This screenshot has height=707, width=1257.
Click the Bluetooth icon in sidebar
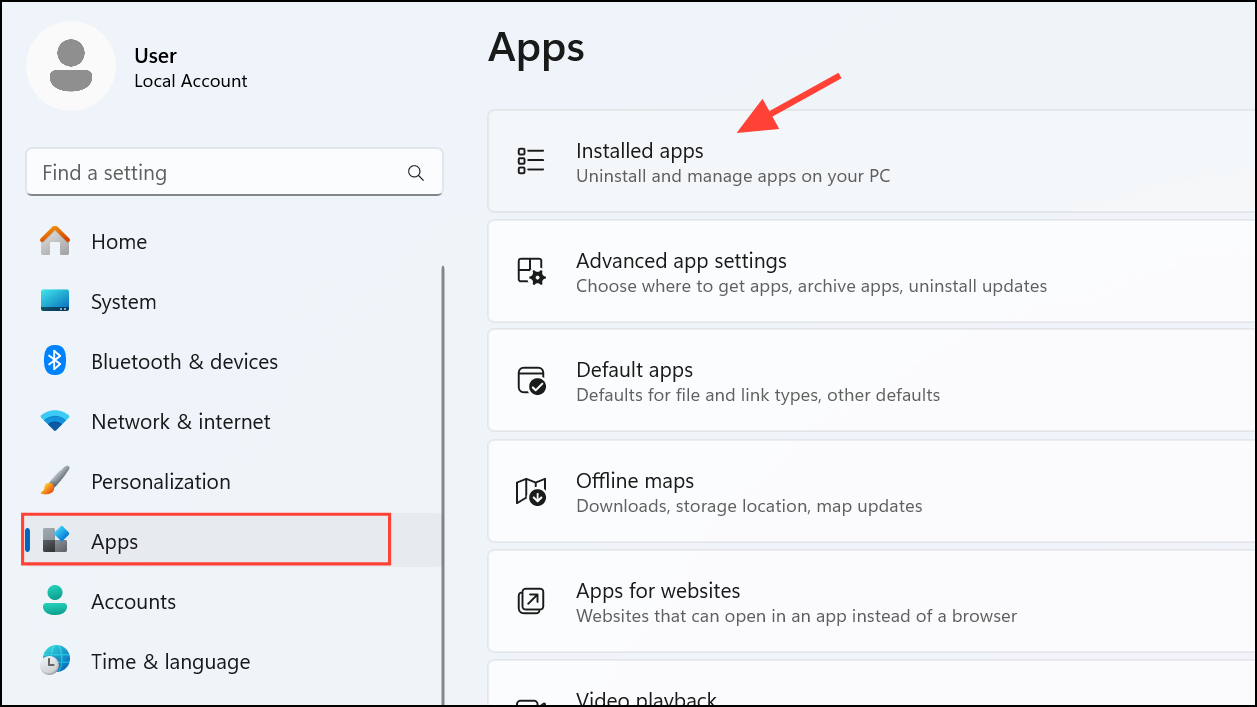click(55, 361)
